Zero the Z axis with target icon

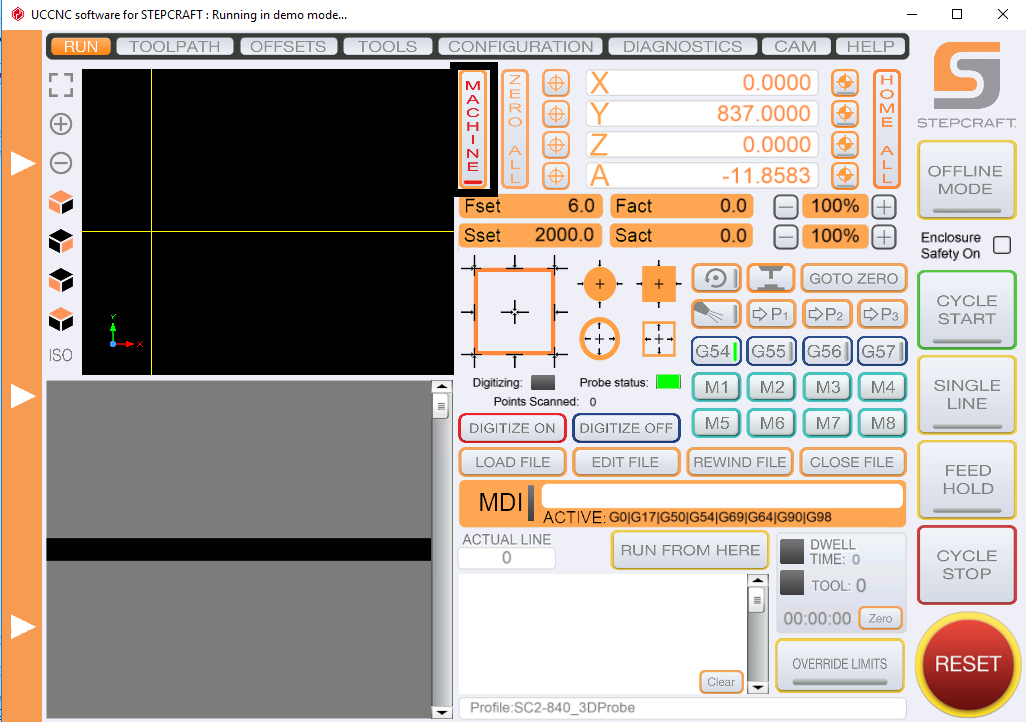(x=556, y=145)
